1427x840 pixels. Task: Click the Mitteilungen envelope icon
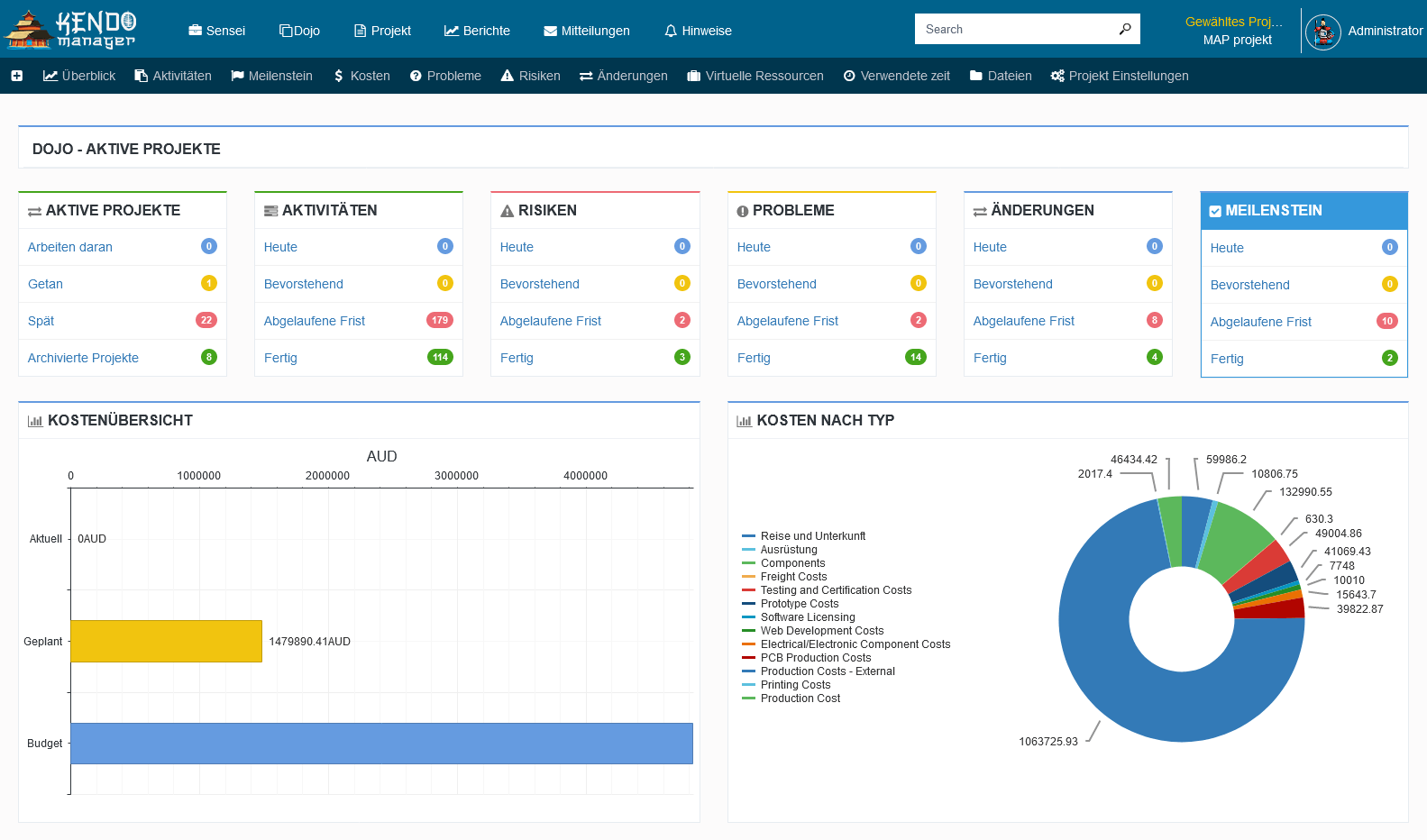pyautogui.click(x=550, y=31)
